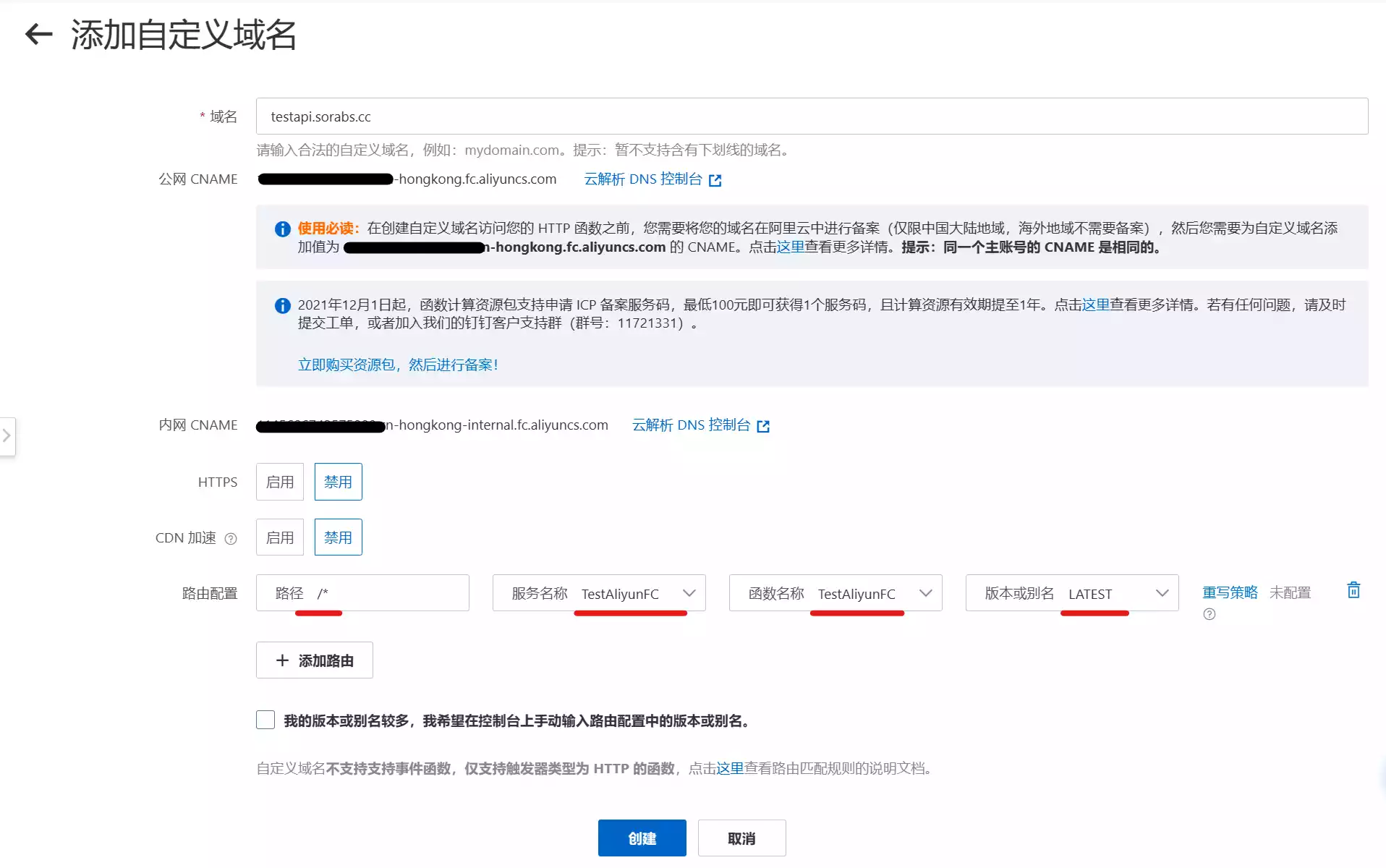Screen dimensions: 1386x868
Task: Click the blue info icon in 使用必读 notice
Action: pyautogui.click(x=283, y=229)
